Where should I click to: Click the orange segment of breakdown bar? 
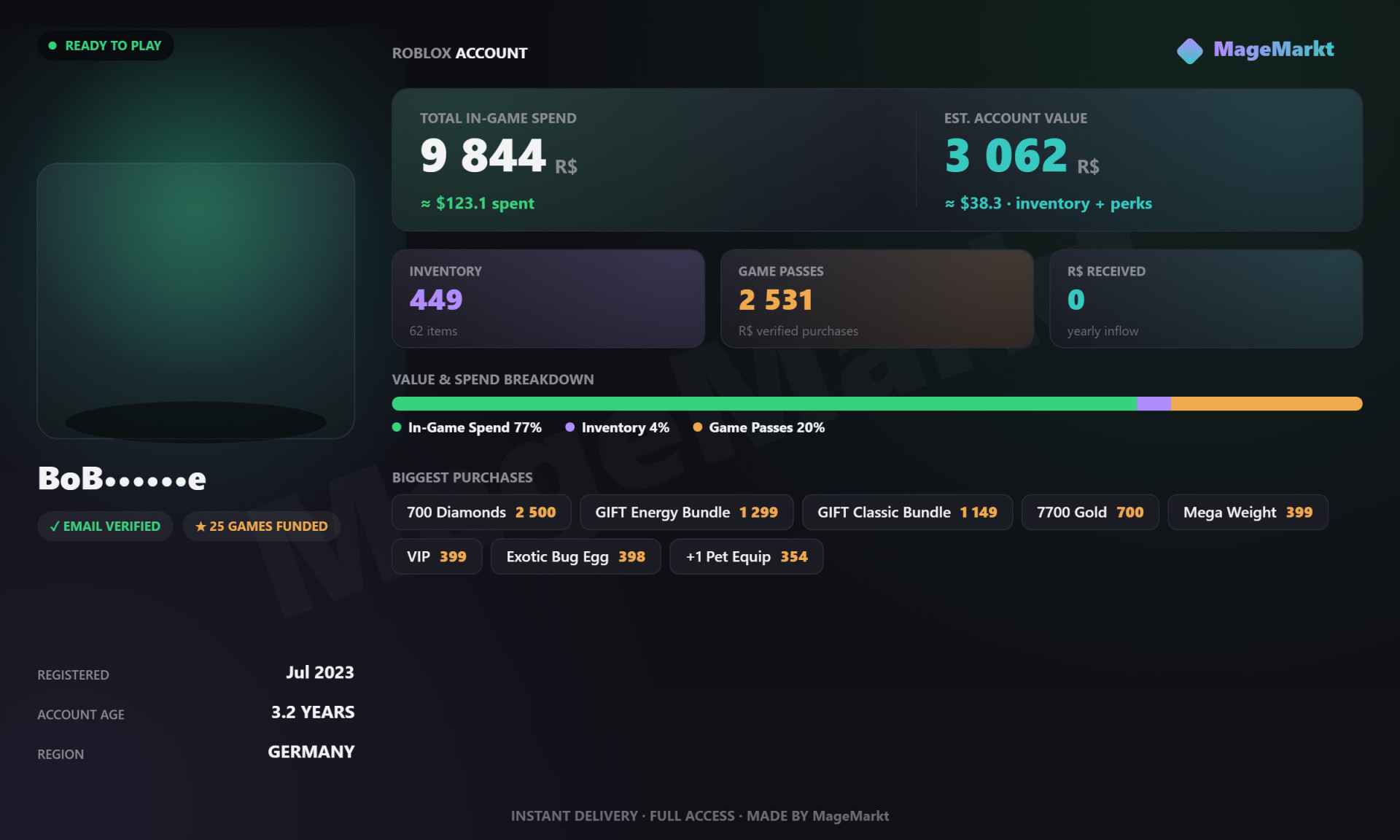pos(1267,404)
